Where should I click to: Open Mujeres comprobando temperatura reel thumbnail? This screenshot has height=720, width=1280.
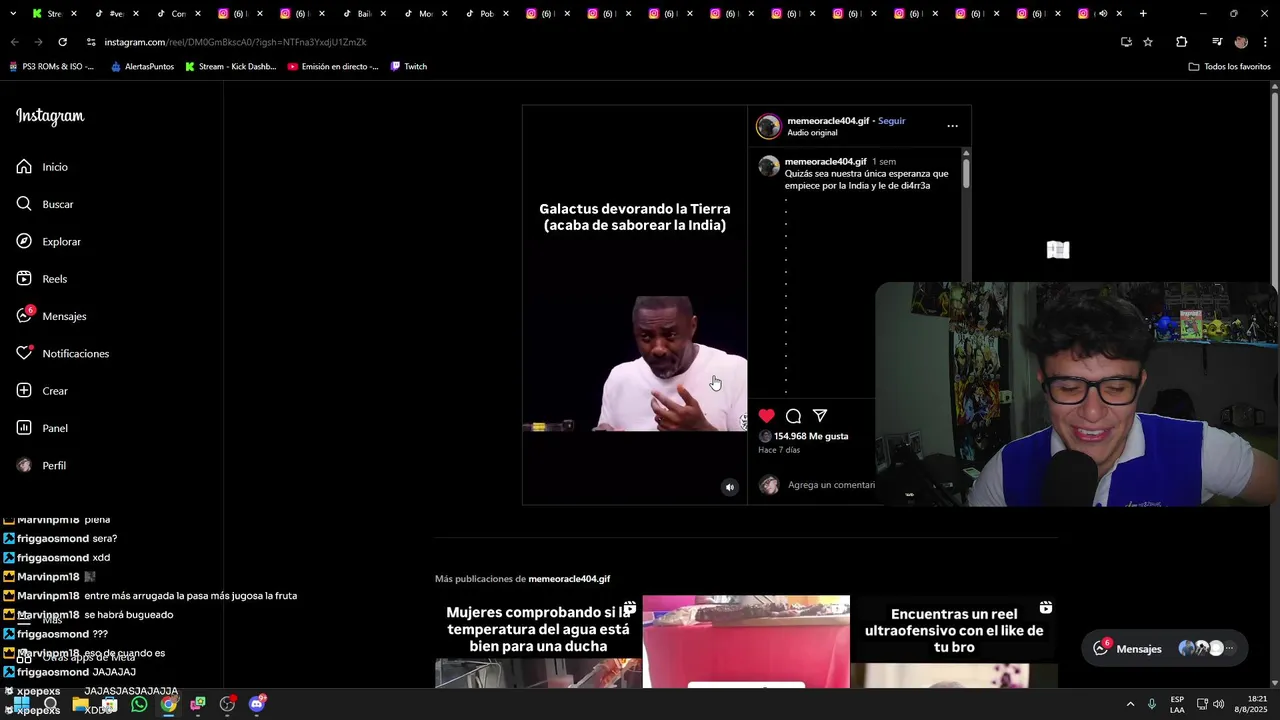pos(538,642)
